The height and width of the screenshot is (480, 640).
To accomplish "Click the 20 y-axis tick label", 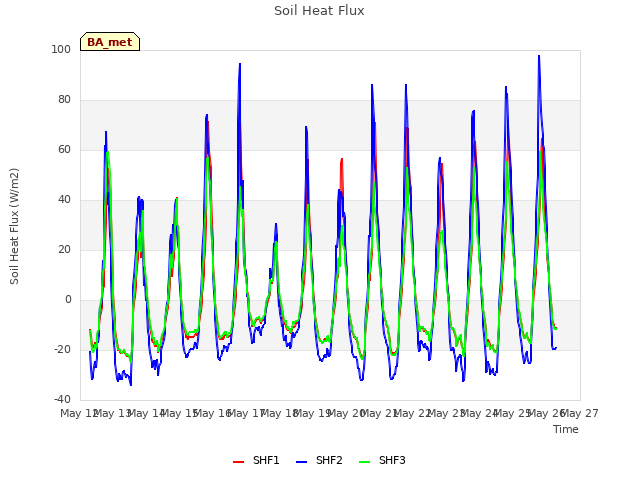I will pos(64,249).
